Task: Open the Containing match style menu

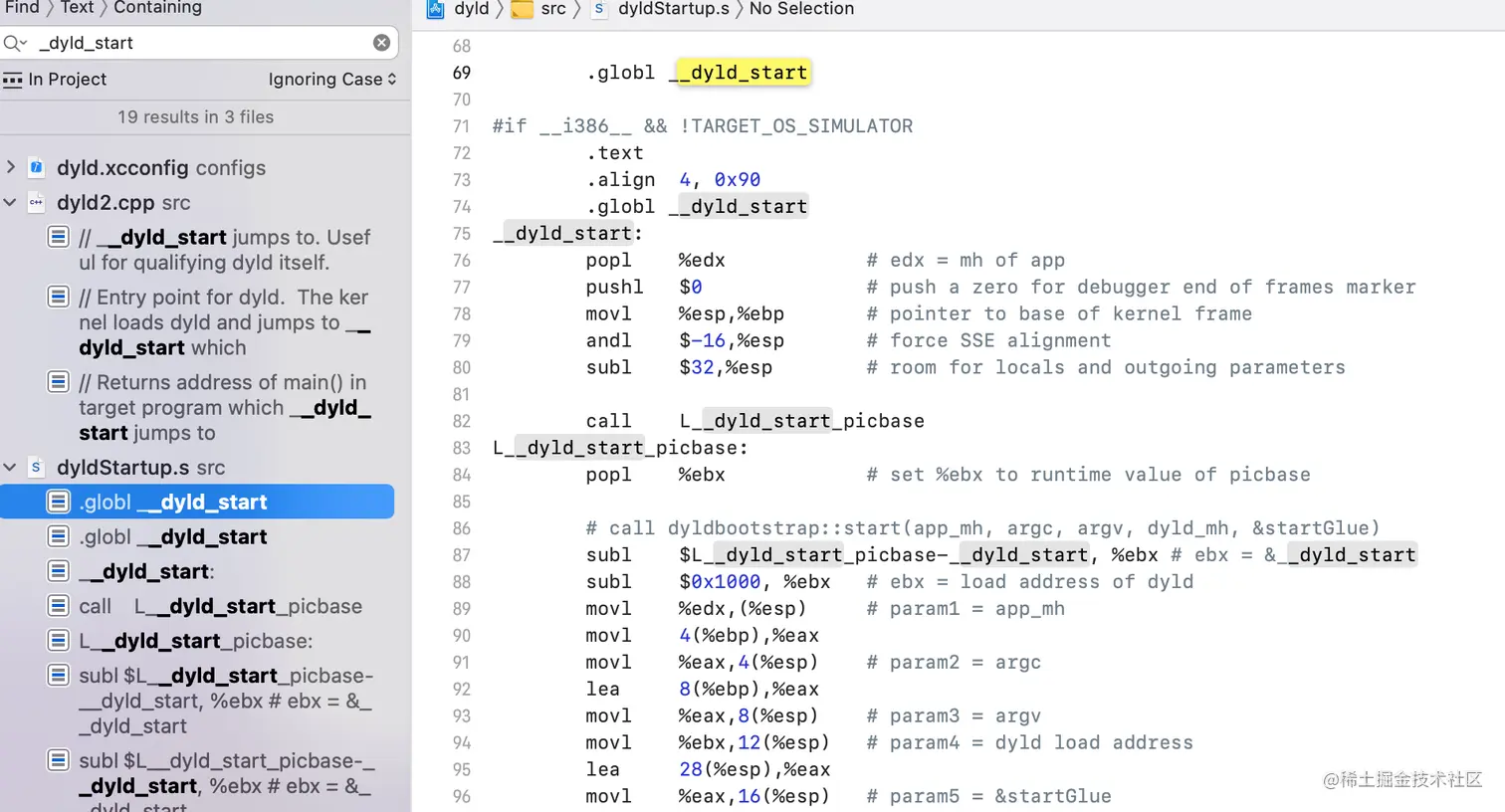Action: [157, 8]
